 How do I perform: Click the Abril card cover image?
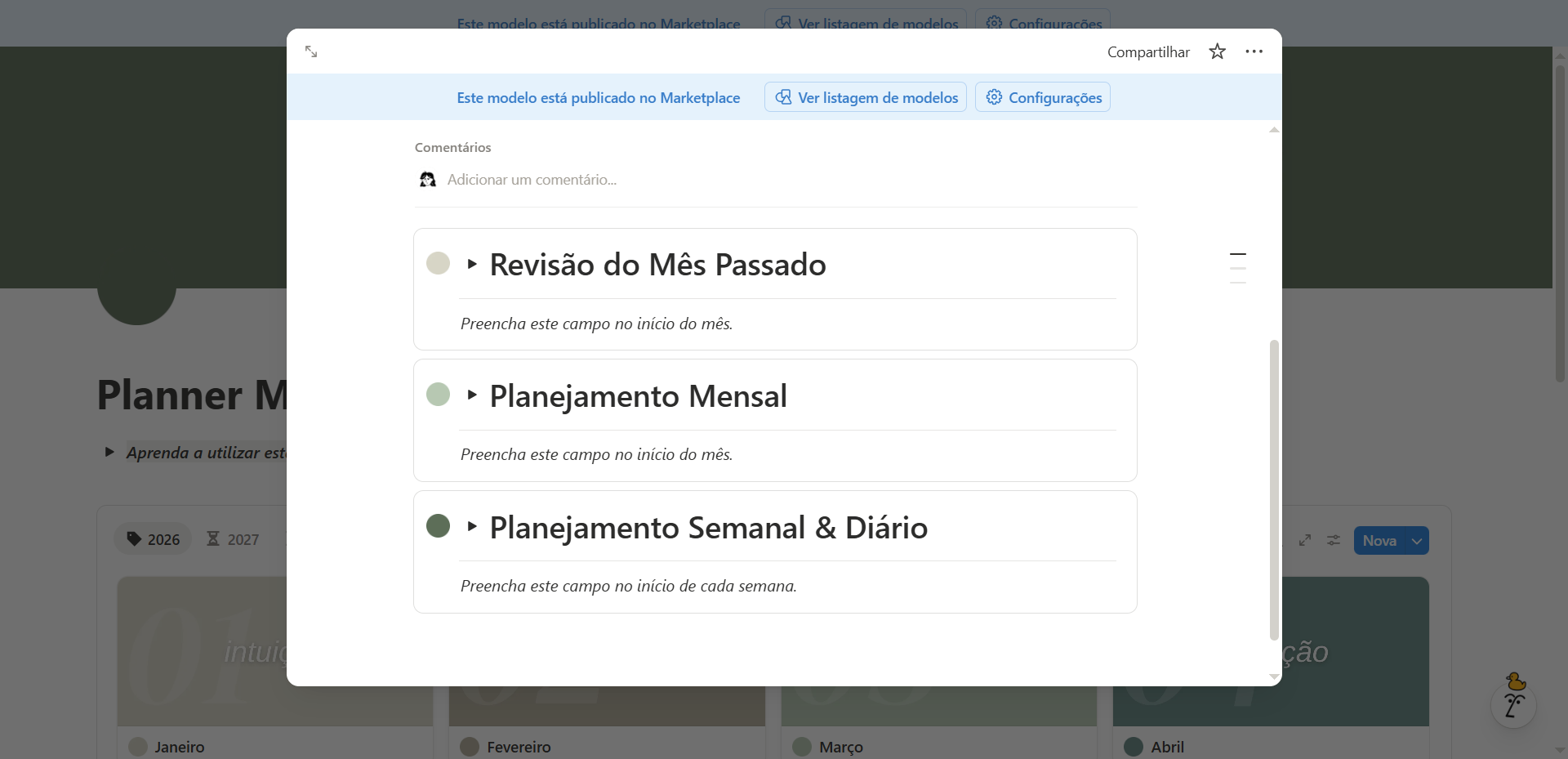pyautogui.click(x=1356, y=651)
